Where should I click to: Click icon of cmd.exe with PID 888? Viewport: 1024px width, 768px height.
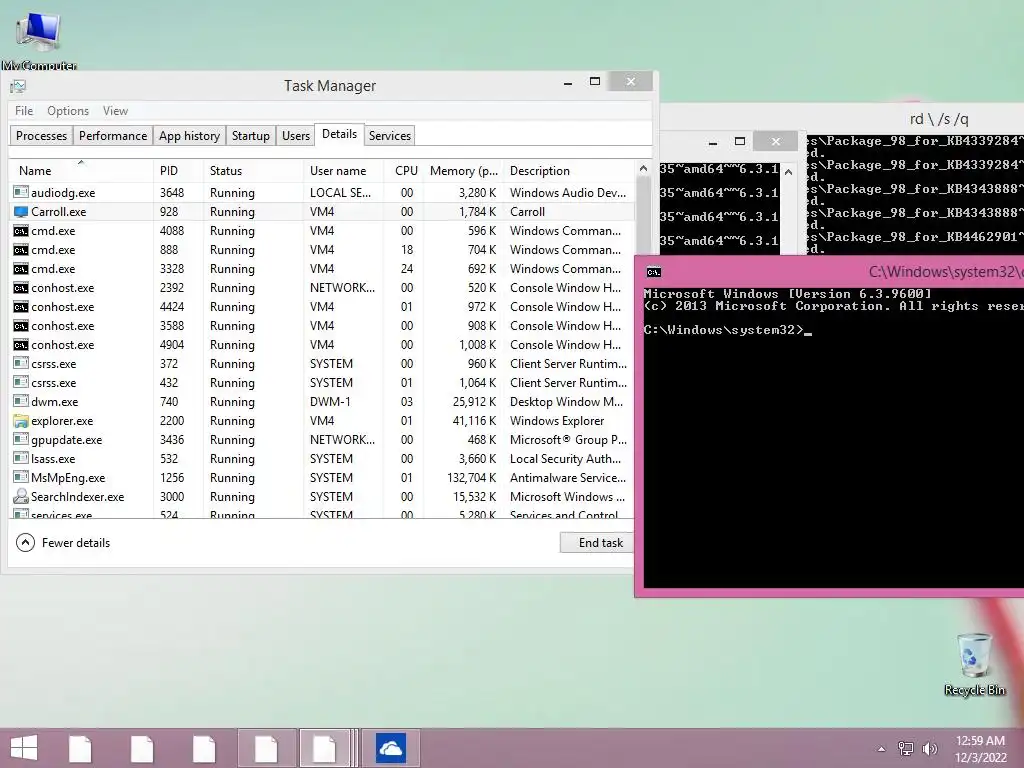(x=21, y=249)
